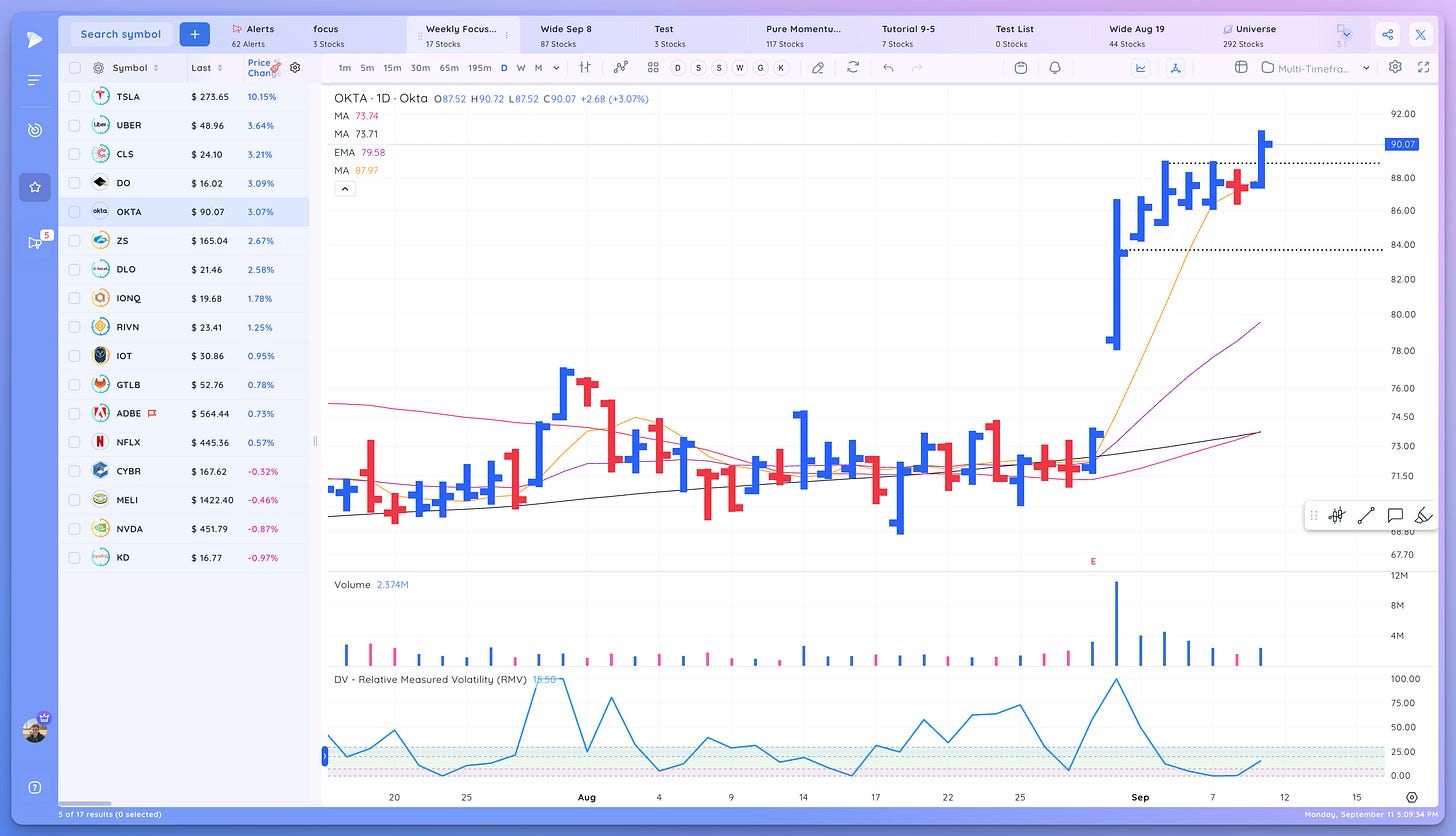Image resolution: width=1456 pixels, height=836 pixels.
Task: Toggle the highlighted button with the three-way split icon
Action: point(1176,67)
